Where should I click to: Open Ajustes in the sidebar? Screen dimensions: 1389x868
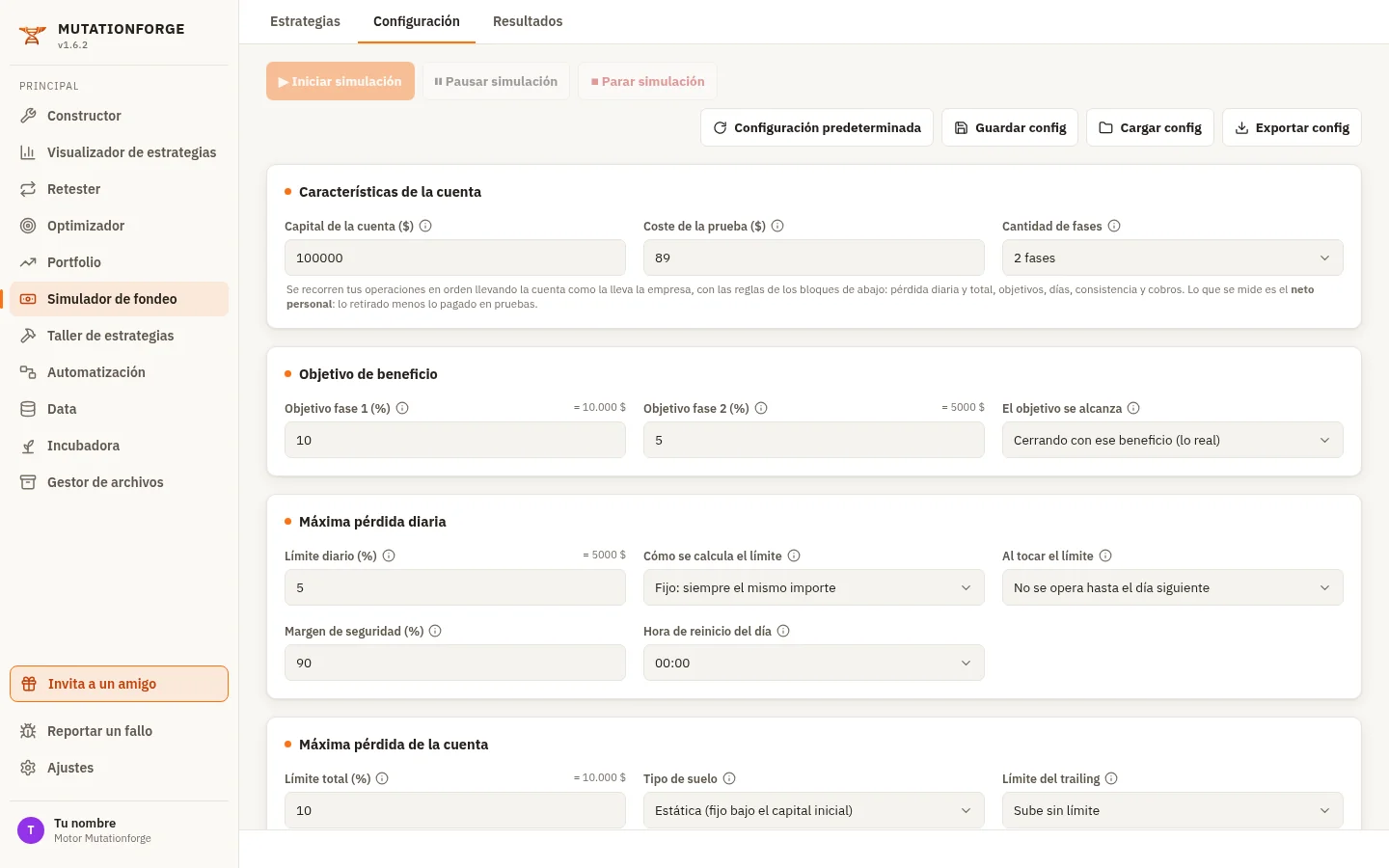pyautogui.click(x=120, y=768)
